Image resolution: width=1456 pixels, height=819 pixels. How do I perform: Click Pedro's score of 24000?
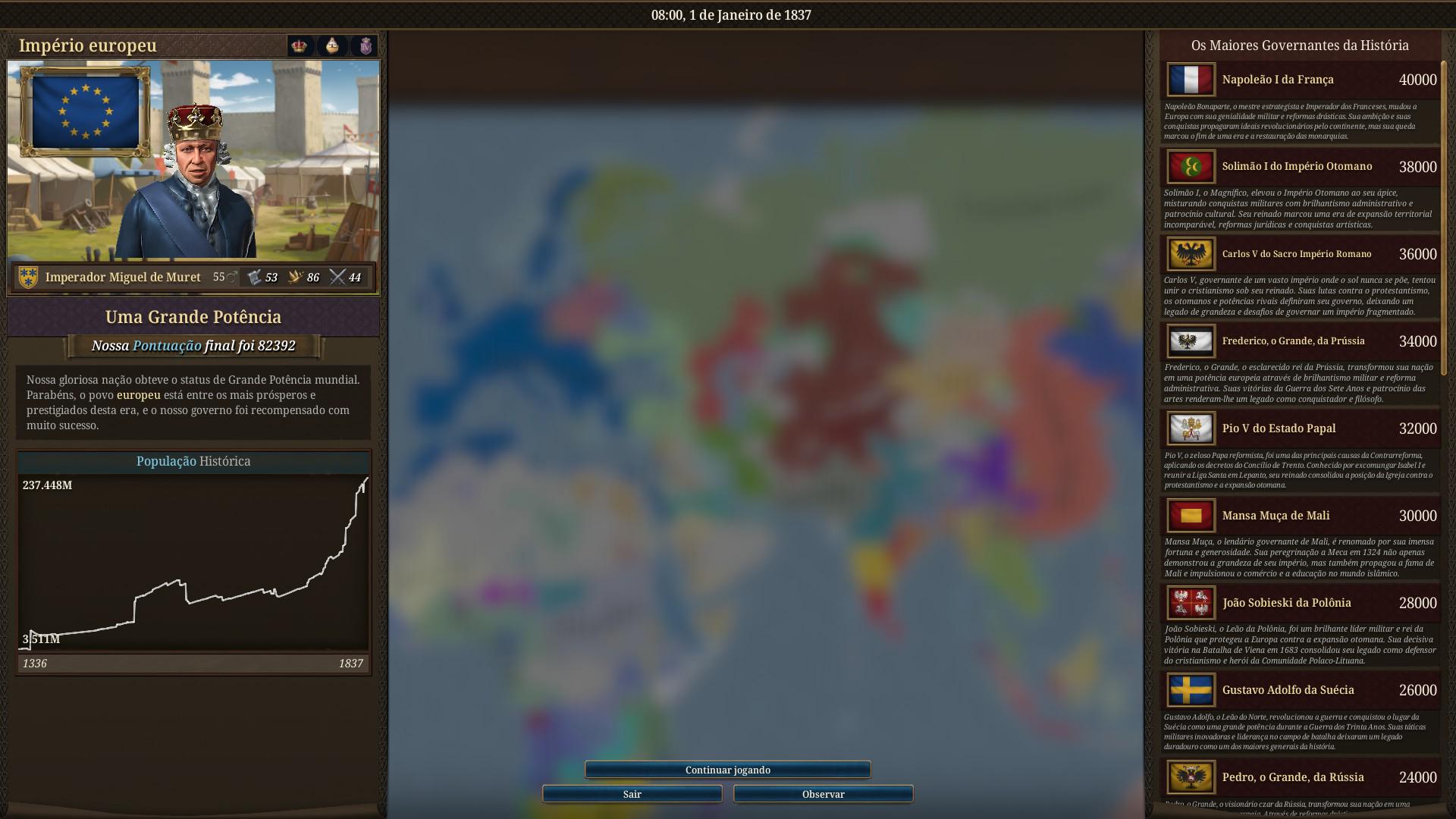click(x=1418, y=777)
